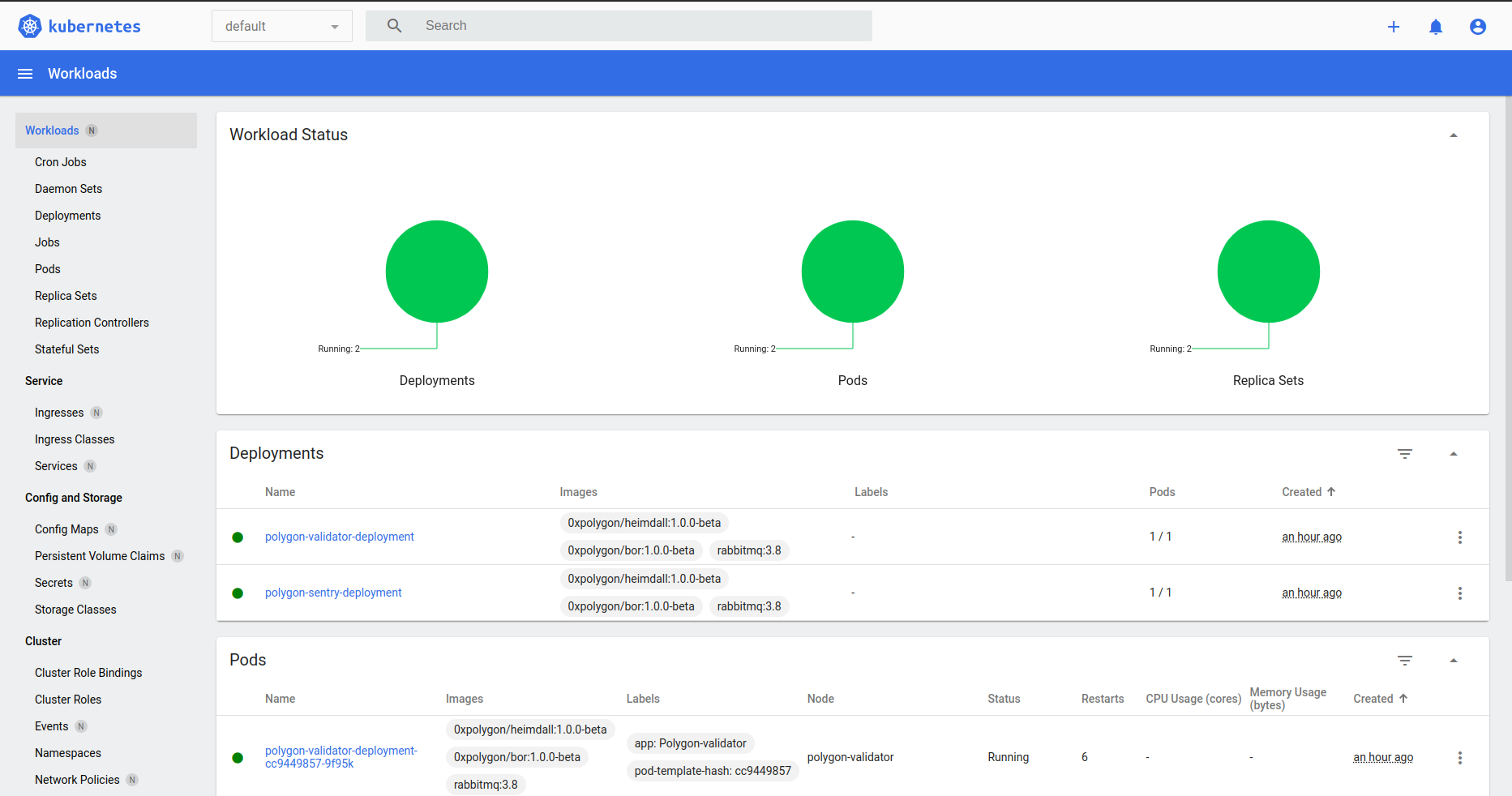Collapse the Pods card
The width and height of the screenshot is (1512, 796).
[1454, 661]
